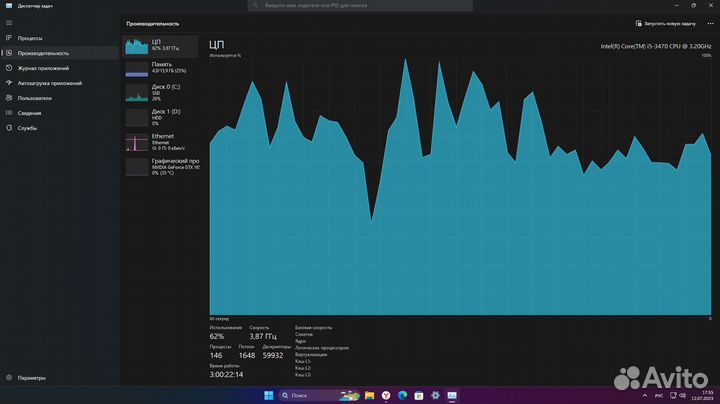Toggle the hamburger navigation menu

click(x=9, y=22)
